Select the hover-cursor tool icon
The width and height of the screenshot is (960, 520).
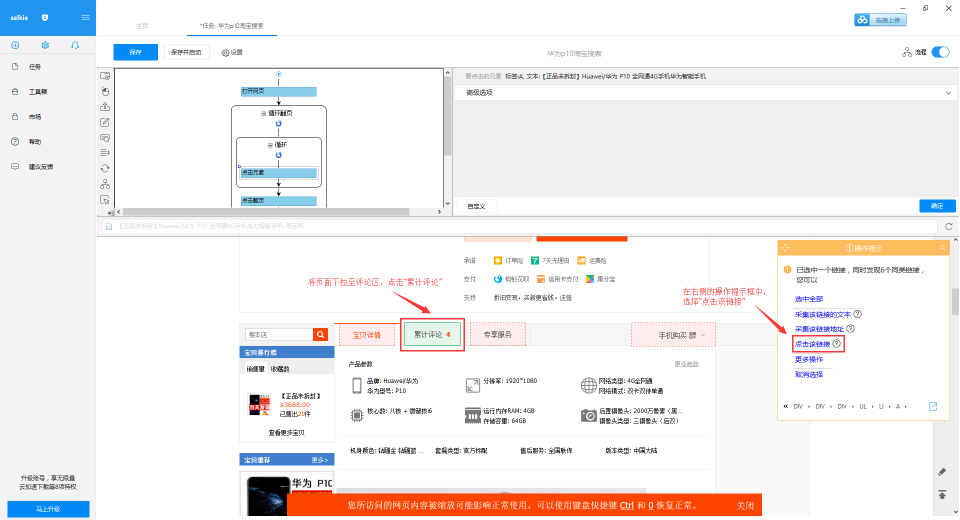click(105, 200)
